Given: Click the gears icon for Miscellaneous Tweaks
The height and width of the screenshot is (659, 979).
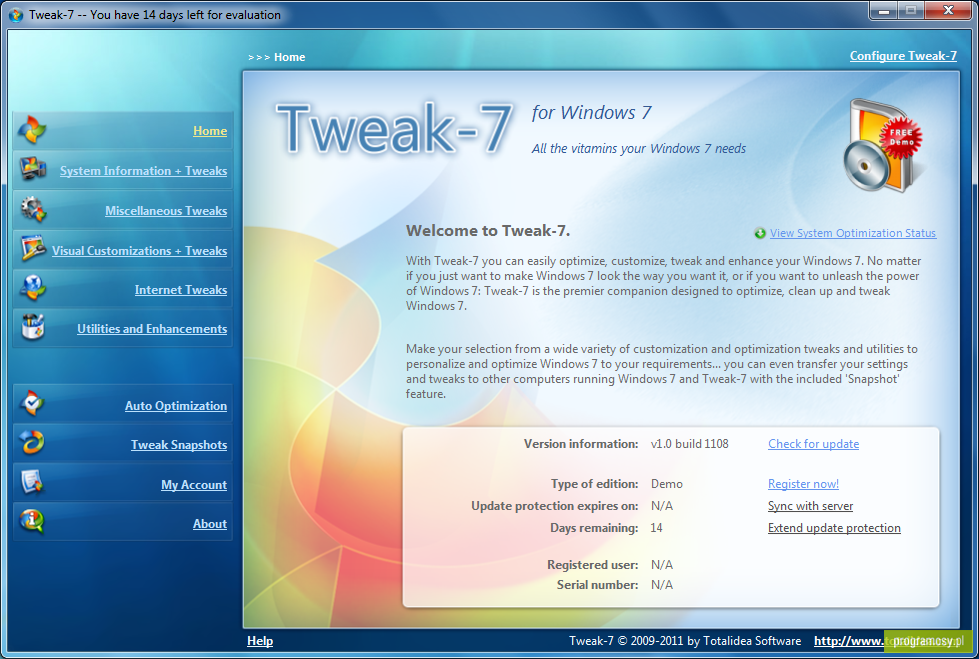Looking at the screenshot, I should tap(33, 209).
